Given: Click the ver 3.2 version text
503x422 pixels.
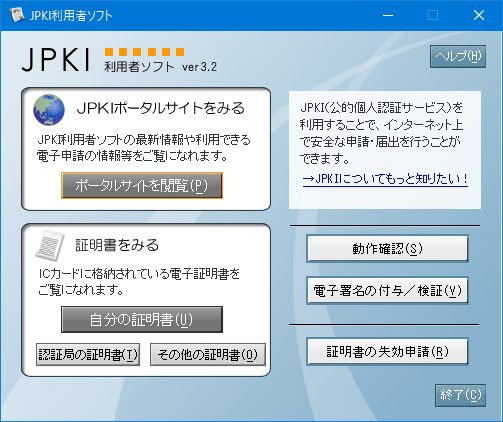Looking at the screenshot, I should [199, 67].
